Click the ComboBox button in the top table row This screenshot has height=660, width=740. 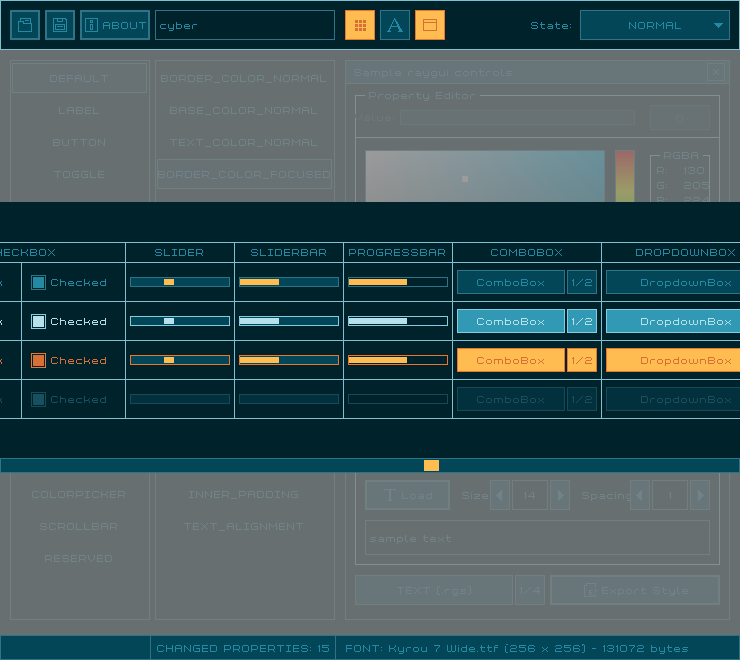(x=510, y=282)
